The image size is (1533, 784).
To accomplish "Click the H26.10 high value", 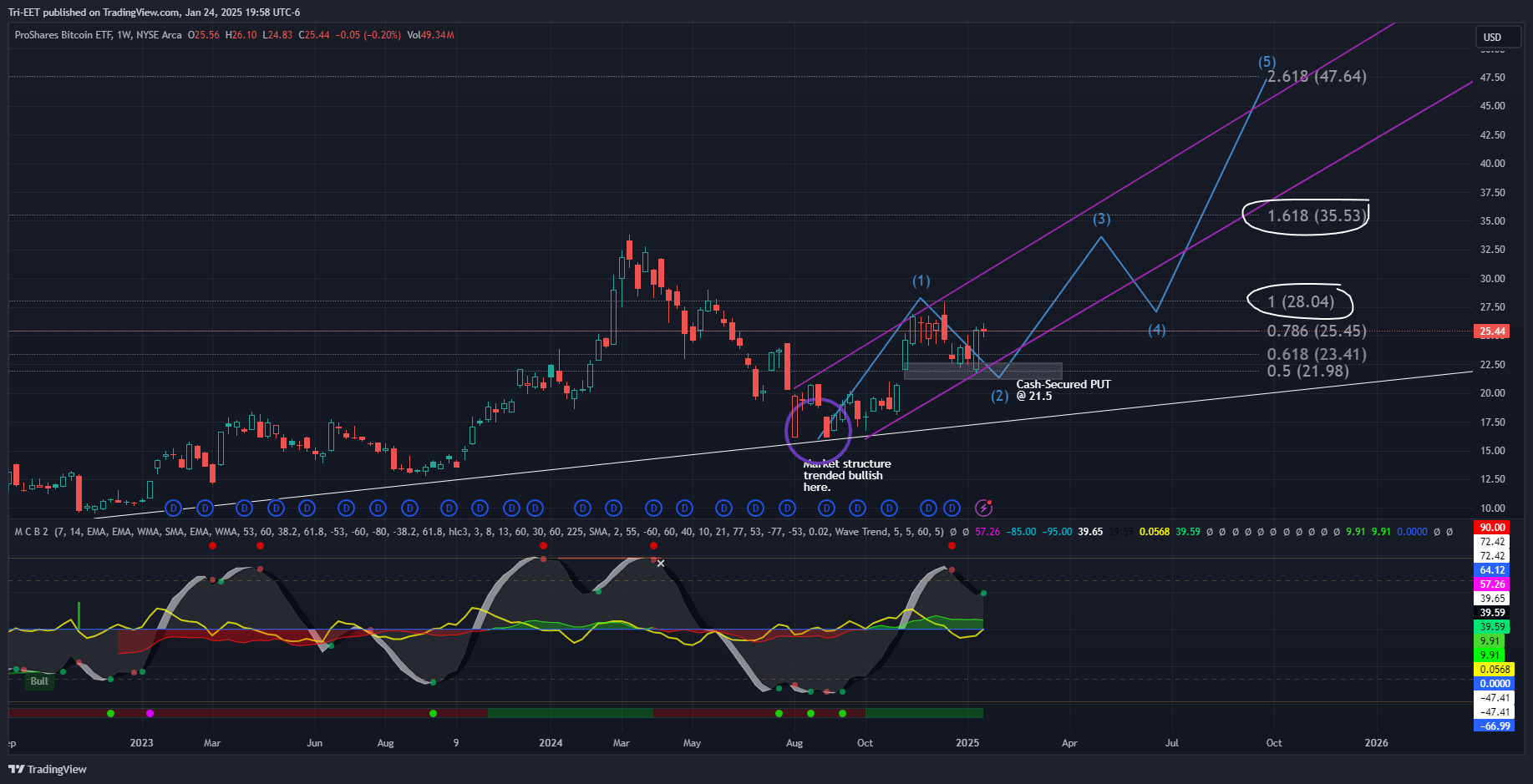I will pyautogui.click(x=241, y=35).
